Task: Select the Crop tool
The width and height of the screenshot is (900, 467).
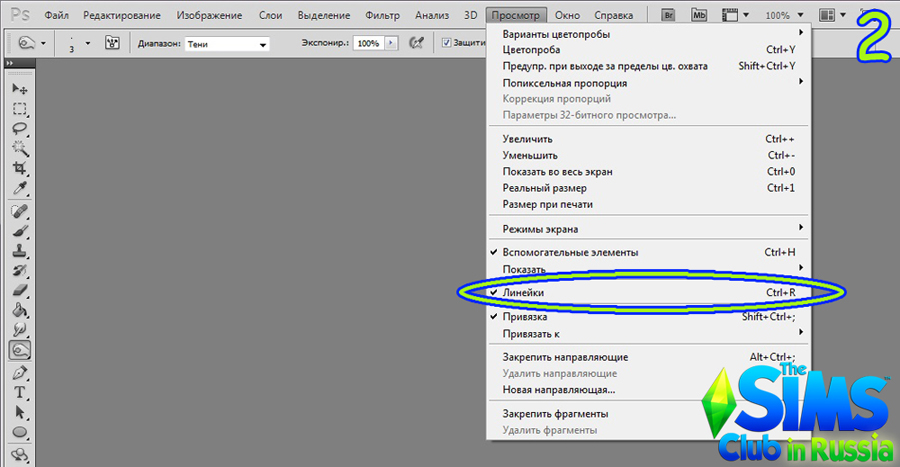Action: (x=19, y=169)
